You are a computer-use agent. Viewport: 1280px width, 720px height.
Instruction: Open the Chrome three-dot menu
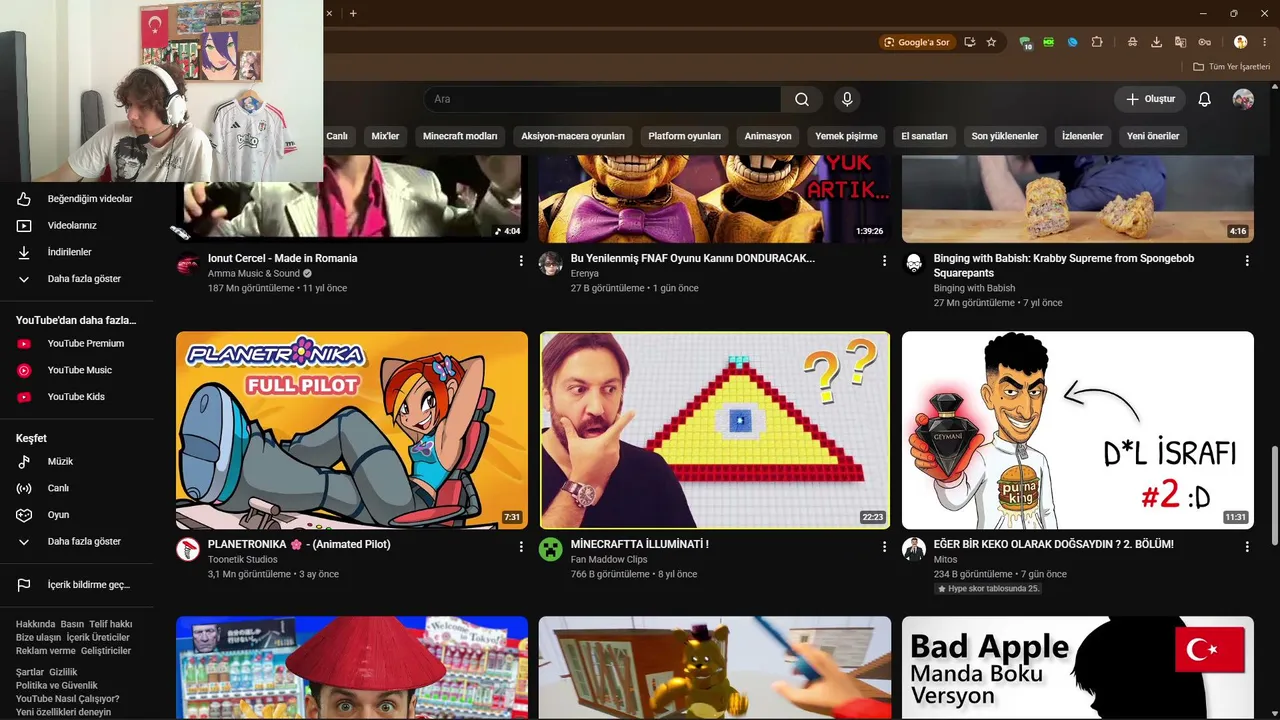(x=1265, y=42)
